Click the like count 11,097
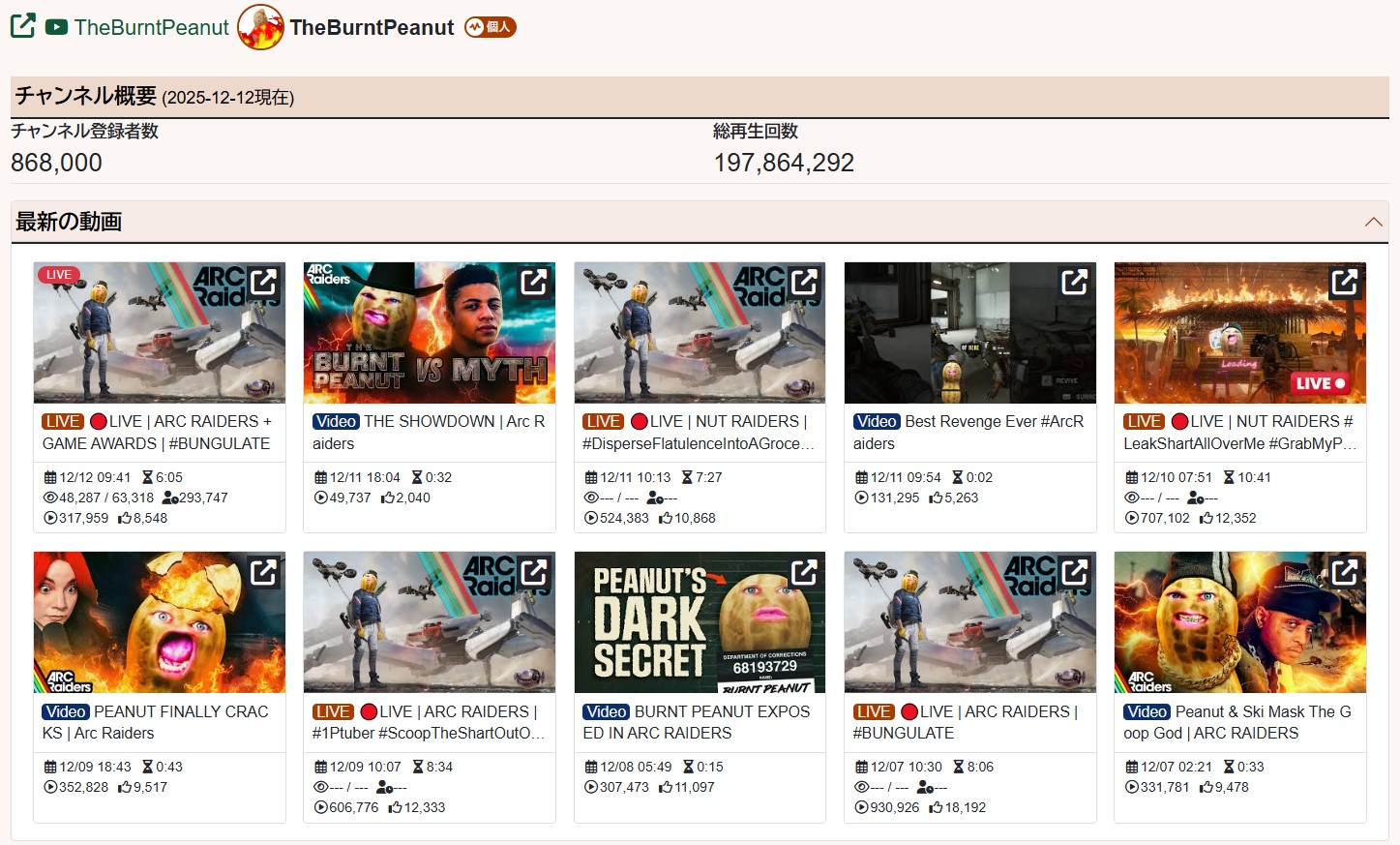Screen dimensions: 1400x845 [695, 787]
